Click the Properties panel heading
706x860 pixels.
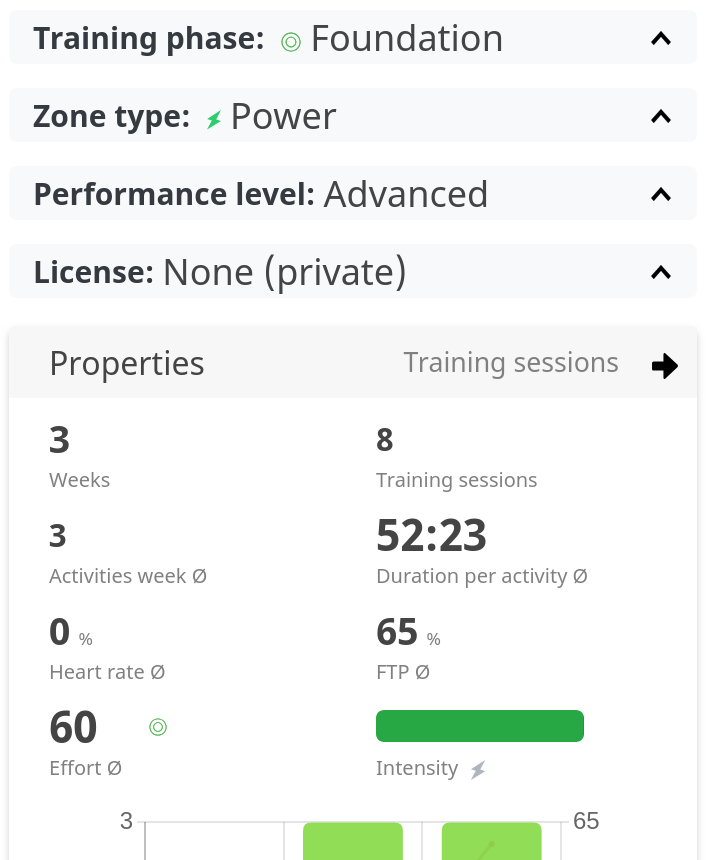pyautogui.click(x=127, y=364)
